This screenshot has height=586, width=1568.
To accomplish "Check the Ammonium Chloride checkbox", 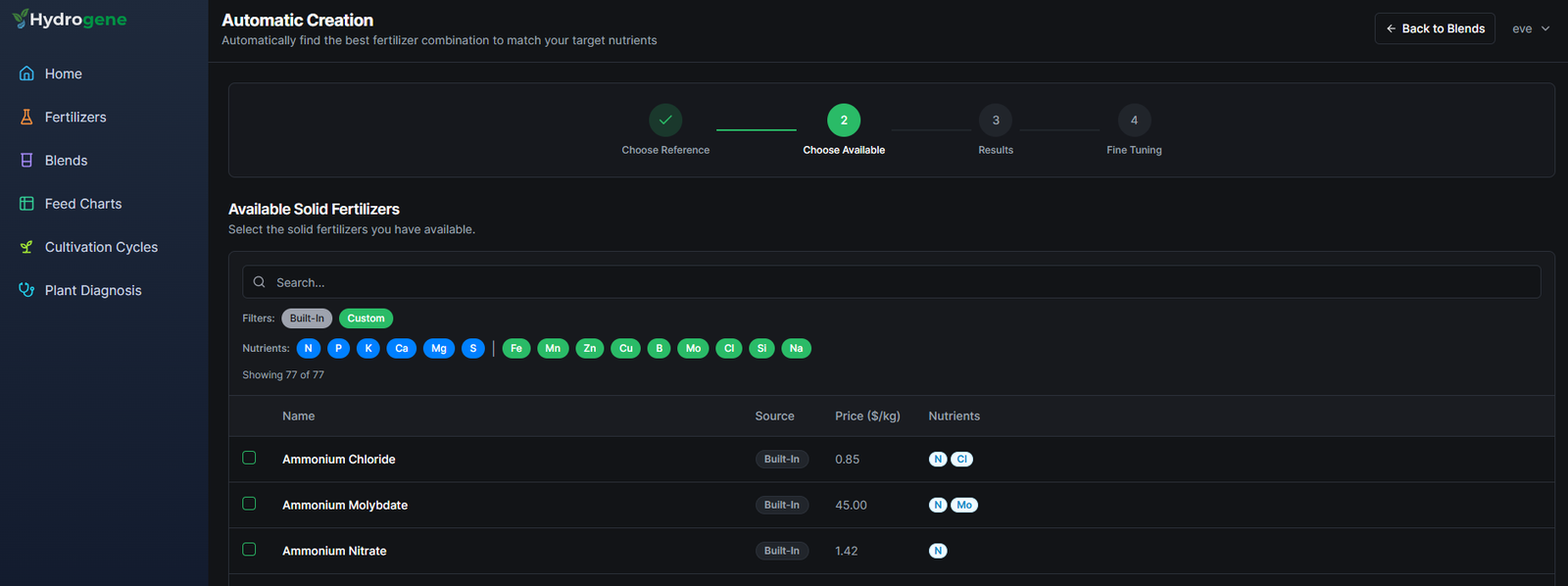I will click(249, 458).
